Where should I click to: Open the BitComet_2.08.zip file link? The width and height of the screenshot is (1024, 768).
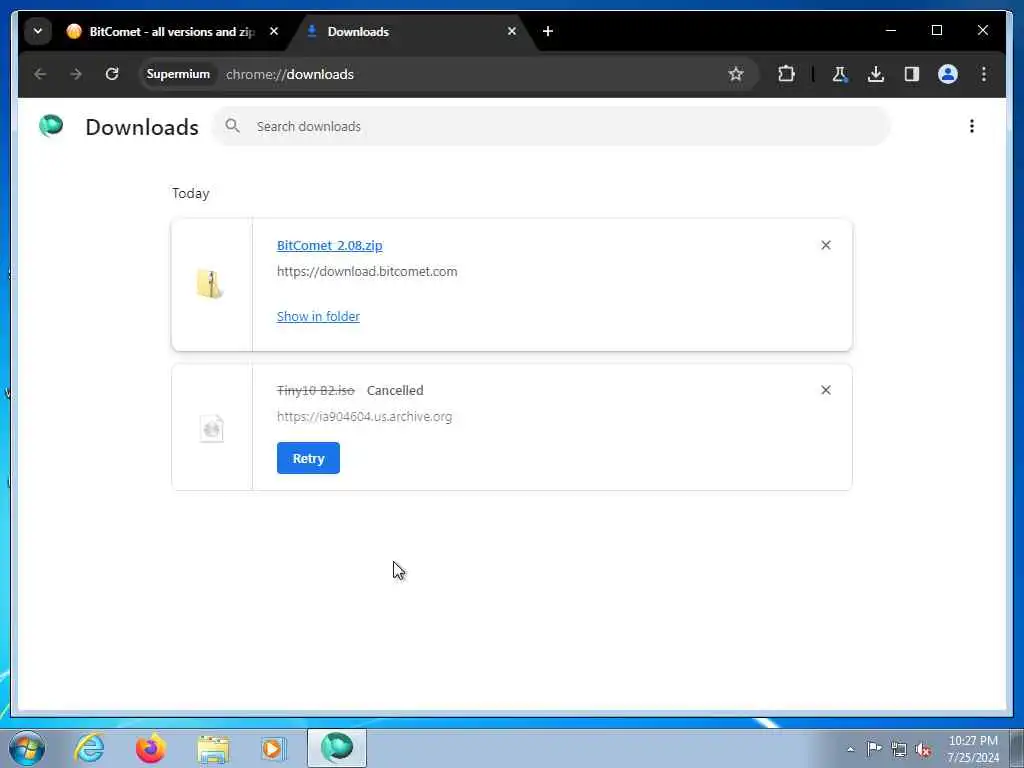click(330, 246)
